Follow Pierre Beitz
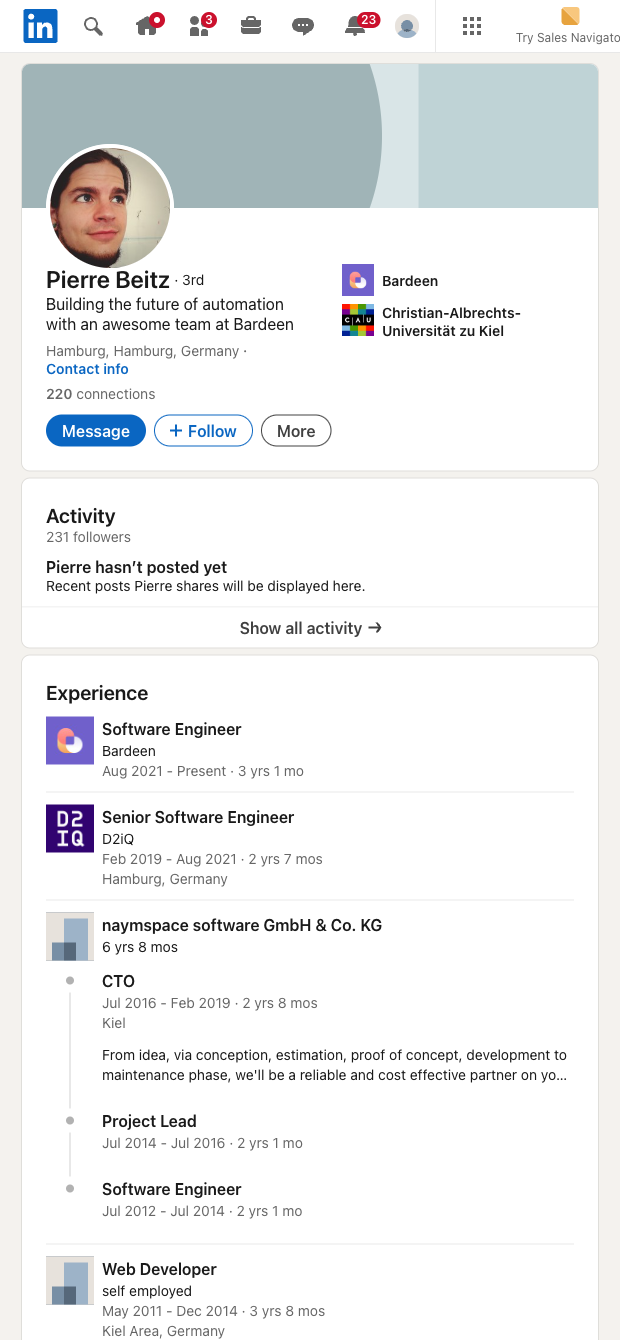This screenshot has height=1340, width=620. 203,430
